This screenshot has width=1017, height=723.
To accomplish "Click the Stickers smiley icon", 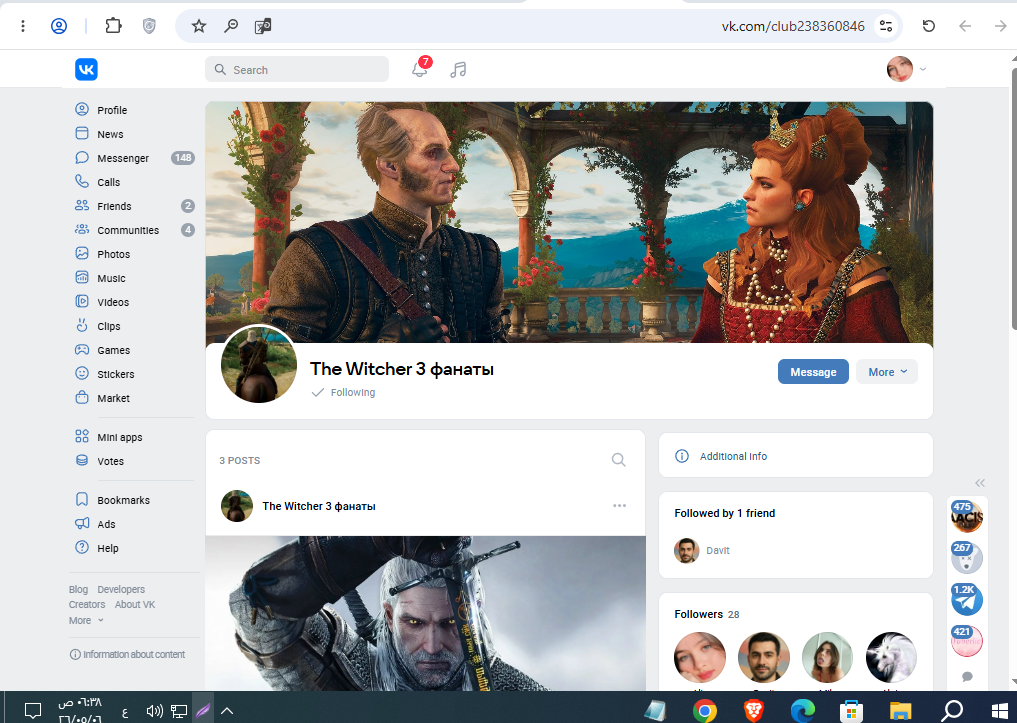I will (x=82, y=373).
